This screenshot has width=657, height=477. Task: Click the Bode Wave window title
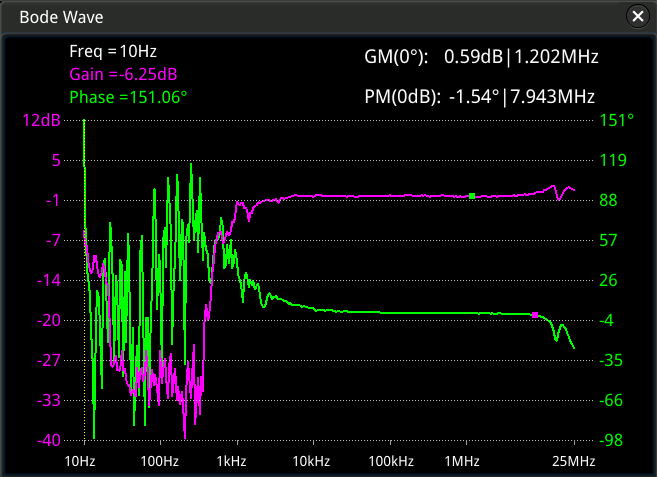coord(61,17)
